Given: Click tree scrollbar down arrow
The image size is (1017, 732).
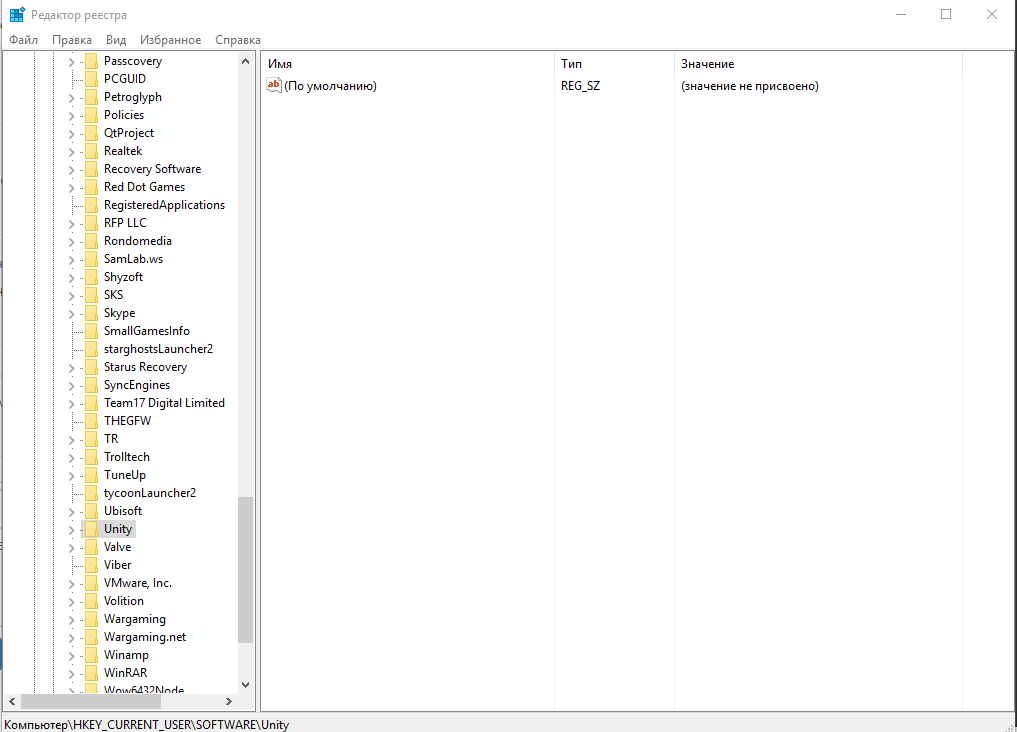Looking at the screenshot, I should (245, 685).
